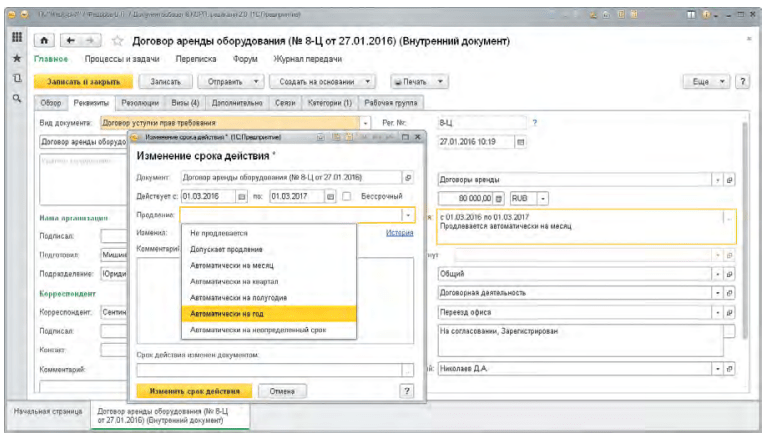Viewport: 767px width, 440px height.
Task: Open the Переписка section
Action: click(196, 59)
